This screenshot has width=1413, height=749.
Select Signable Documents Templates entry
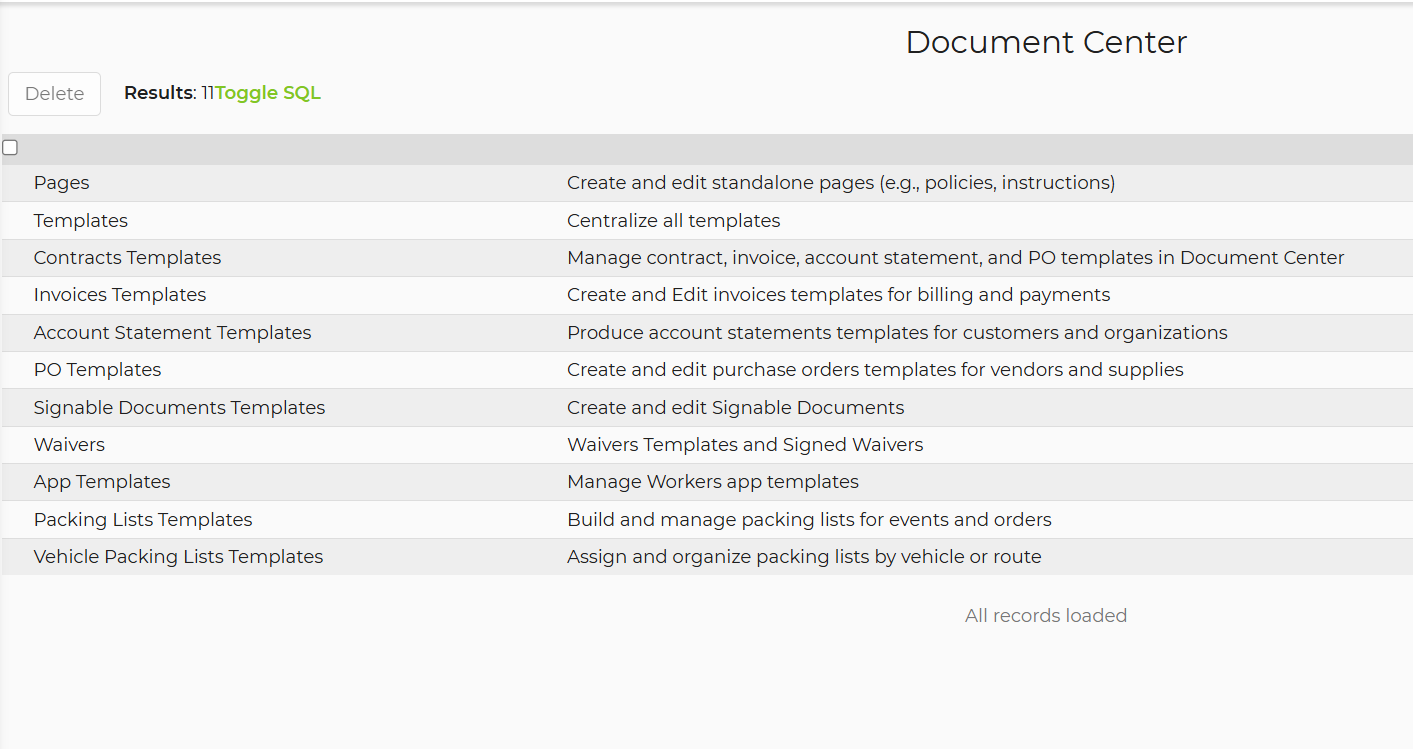[179, 408]
